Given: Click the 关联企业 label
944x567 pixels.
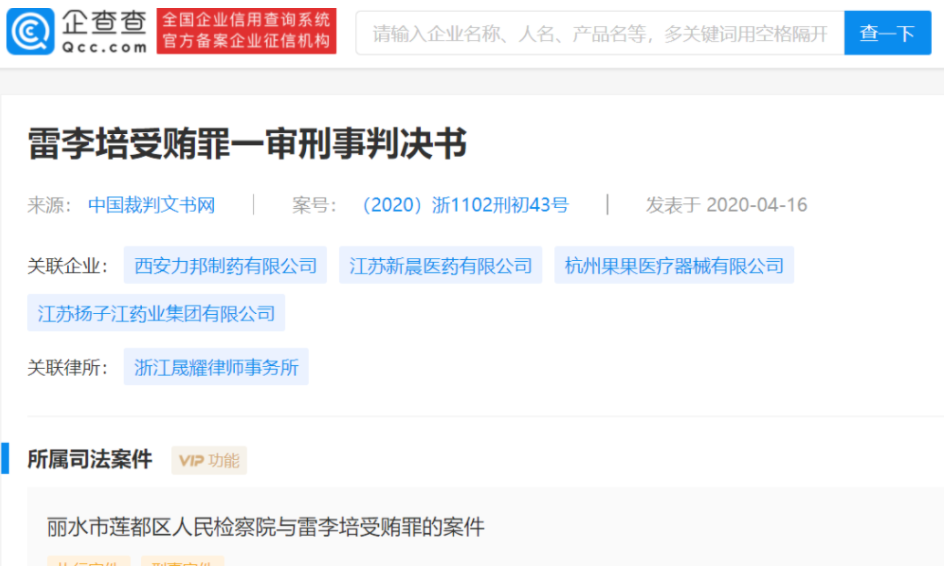Looking at the screenshot, I should [67, 265].
